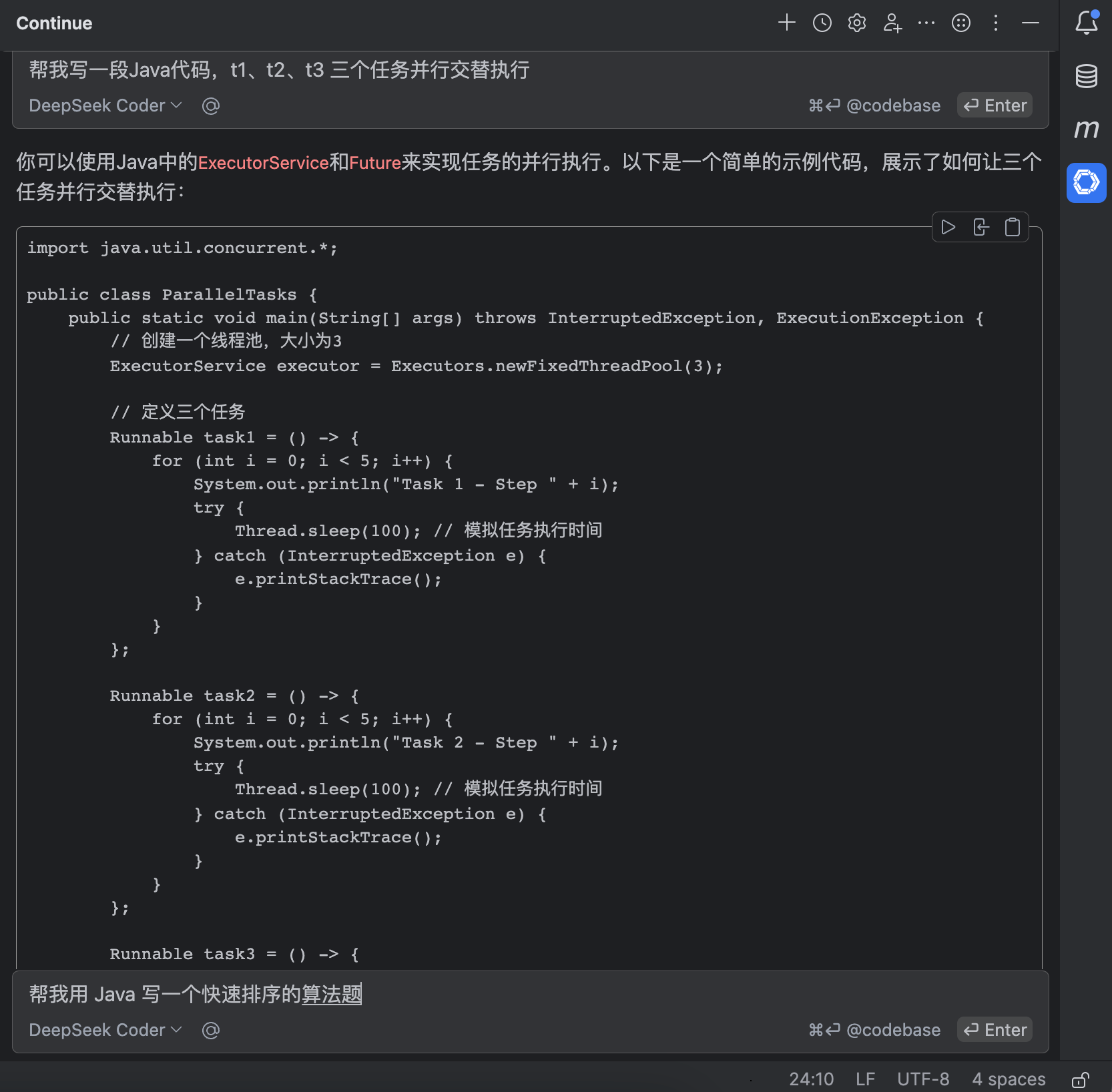Click the import java.util.concurrent line
This screenshot has width=1112, height=1092.
tap(182, 248)
